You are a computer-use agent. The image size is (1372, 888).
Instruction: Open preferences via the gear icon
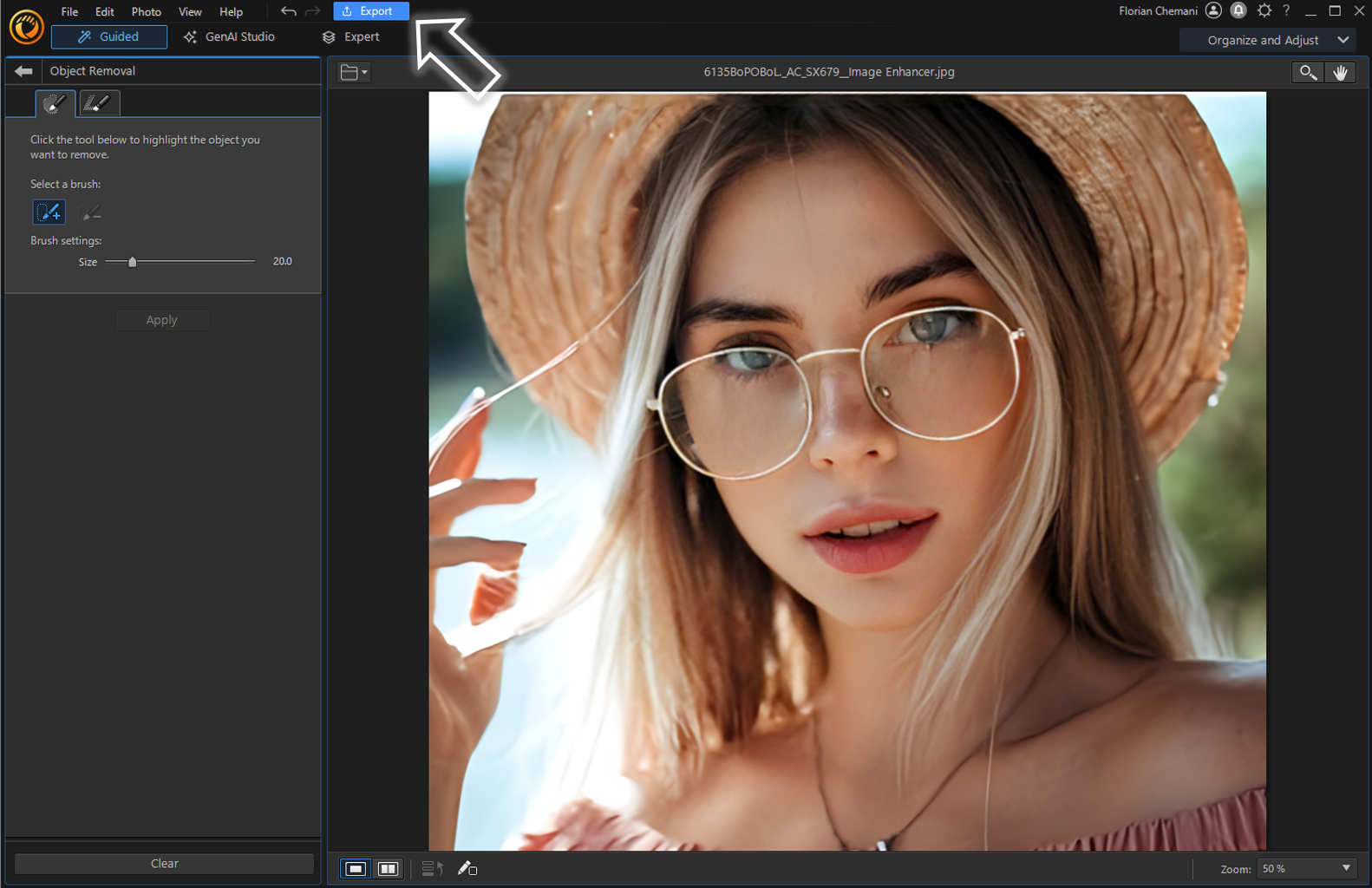(x=1264, y=10)
